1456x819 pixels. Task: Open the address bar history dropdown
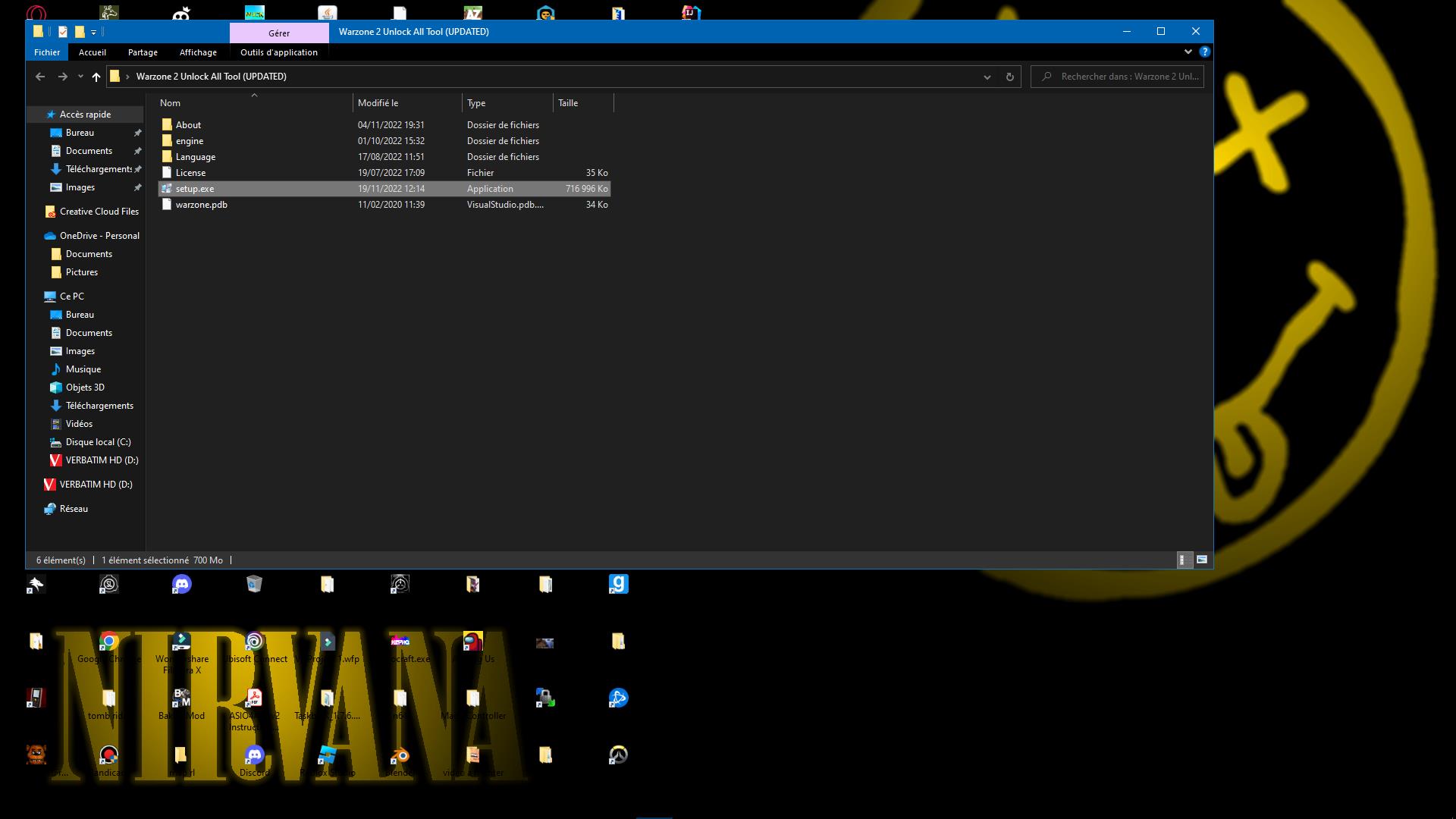[x=987, y=77]
